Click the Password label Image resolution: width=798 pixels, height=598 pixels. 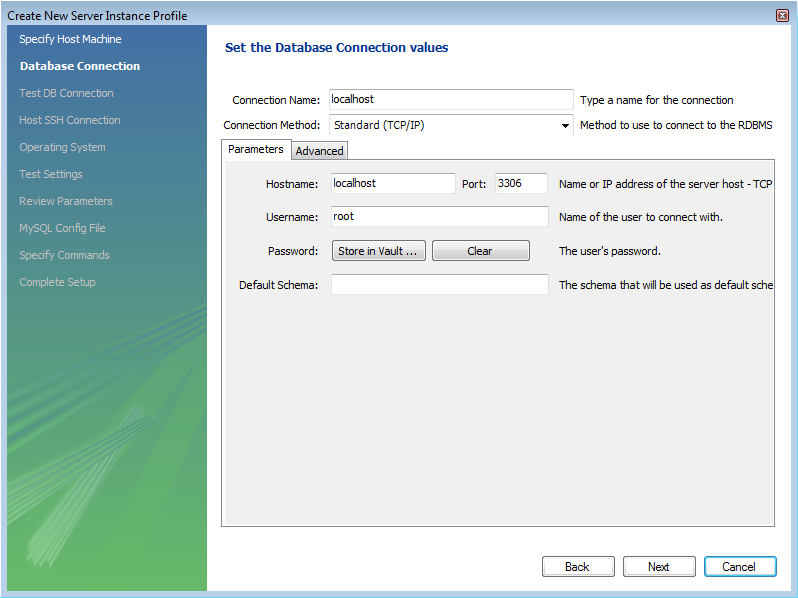293,251
